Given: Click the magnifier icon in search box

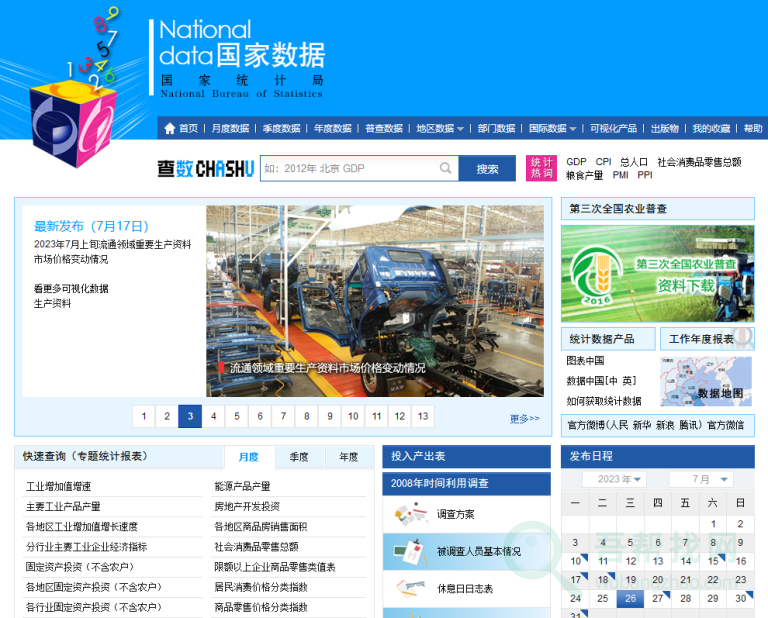Looking at the screenshot, I should (446, 169).
